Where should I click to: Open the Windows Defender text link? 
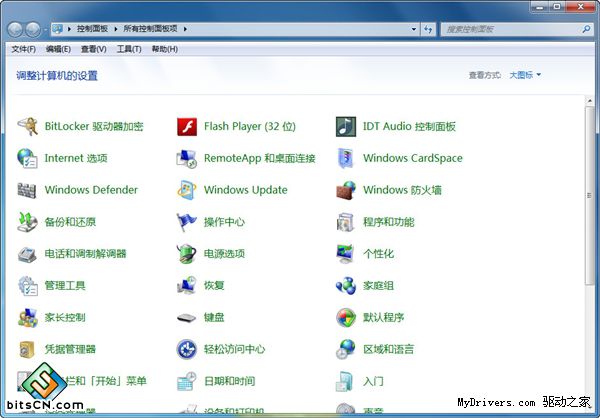91,190
